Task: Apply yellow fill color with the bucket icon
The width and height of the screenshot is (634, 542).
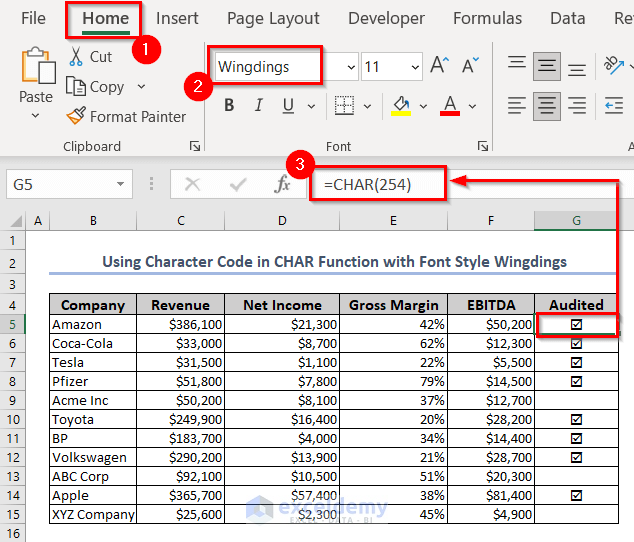Action: tap(401, 106)
